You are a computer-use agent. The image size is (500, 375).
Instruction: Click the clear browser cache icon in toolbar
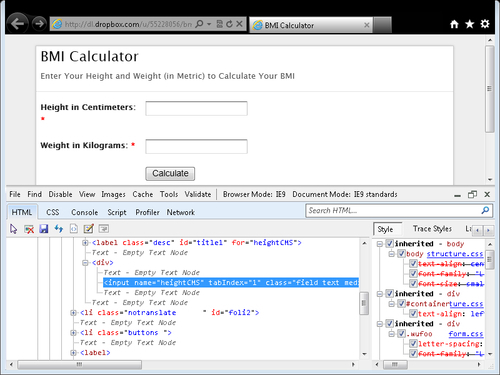coord(29,229)
